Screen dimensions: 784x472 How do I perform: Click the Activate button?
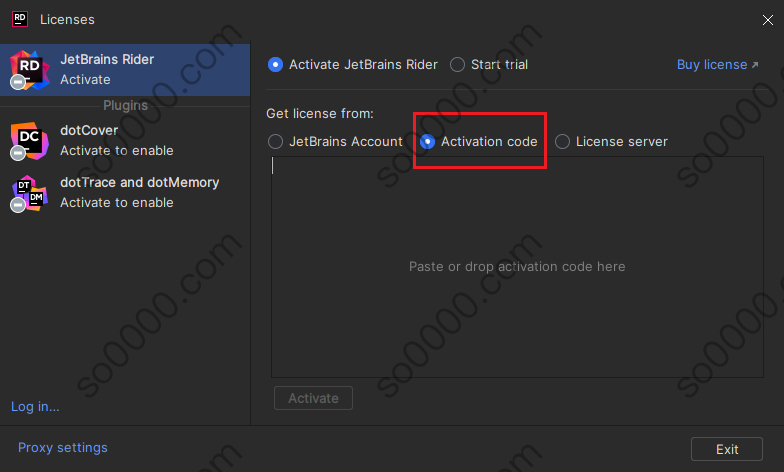[313, 398]
